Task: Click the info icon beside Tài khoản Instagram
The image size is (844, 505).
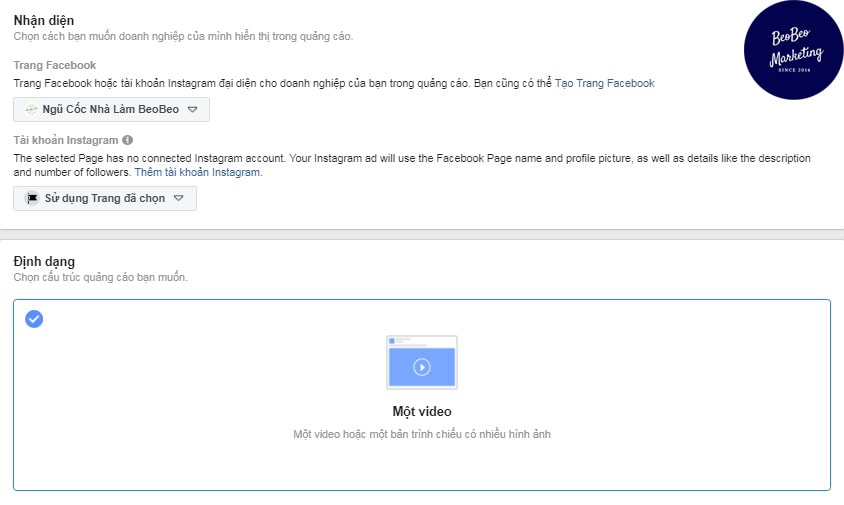Action: 127,141
